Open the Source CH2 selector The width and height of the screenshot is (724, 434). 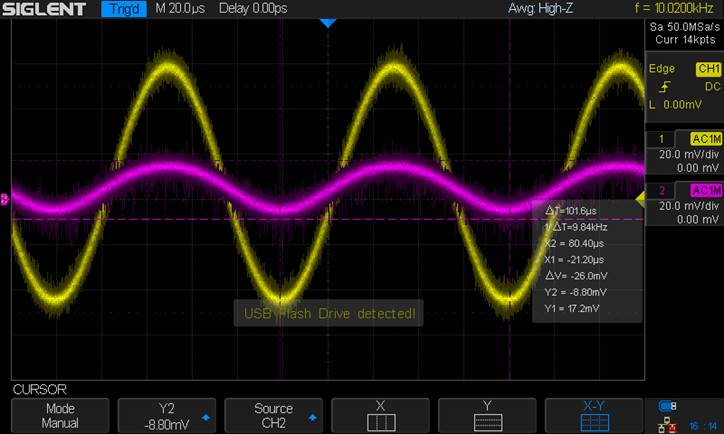[273, 416]
